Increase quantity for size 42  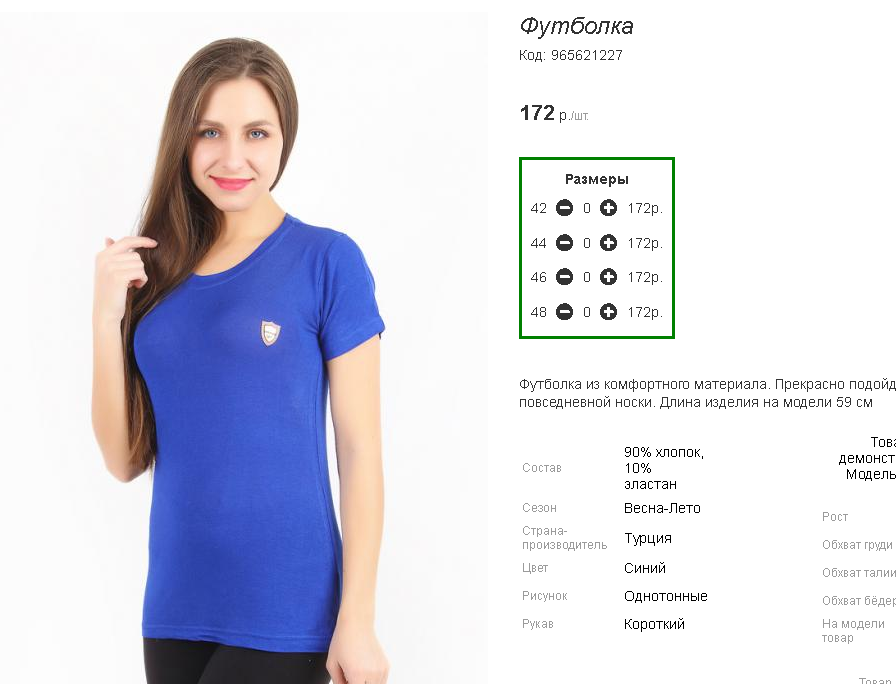pyautogui.click(x=608, y=208)
